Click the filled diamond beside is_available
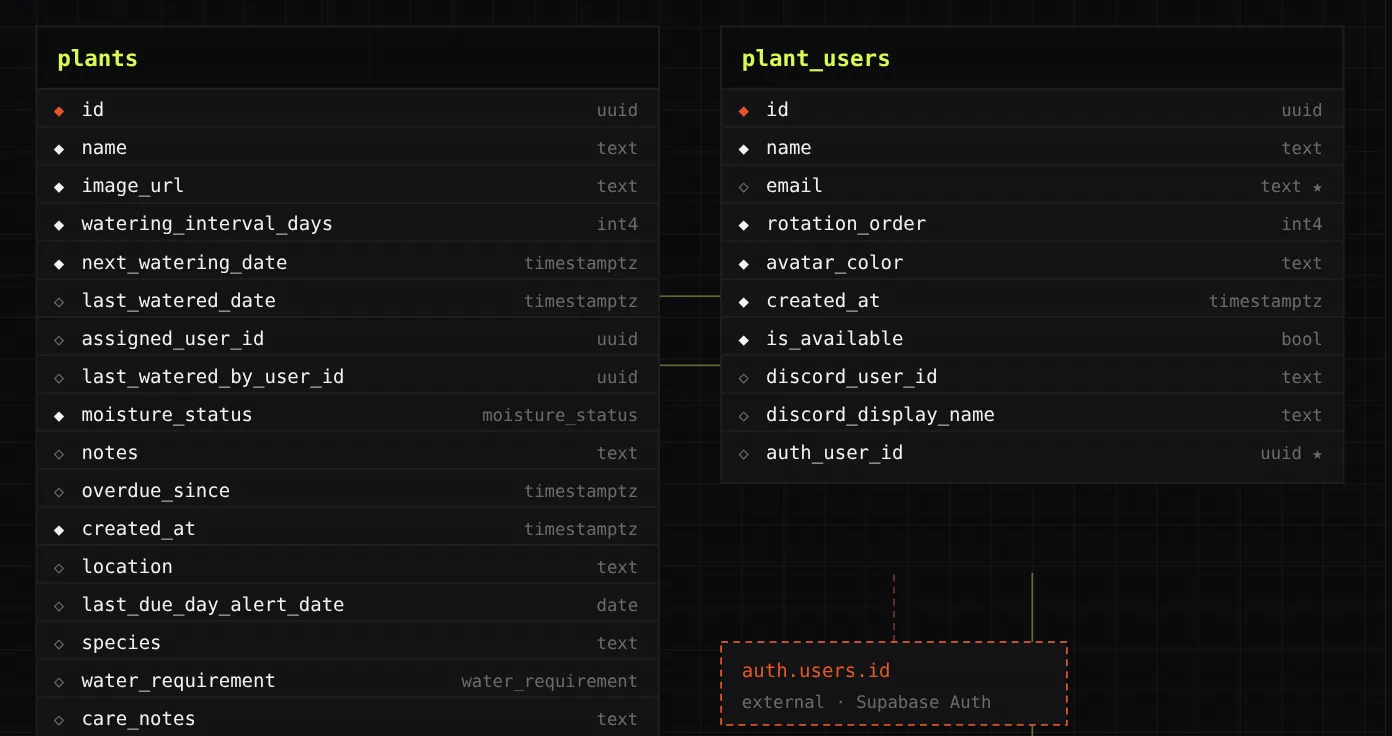The image size is (1392, 736). (x=743, y=339)
